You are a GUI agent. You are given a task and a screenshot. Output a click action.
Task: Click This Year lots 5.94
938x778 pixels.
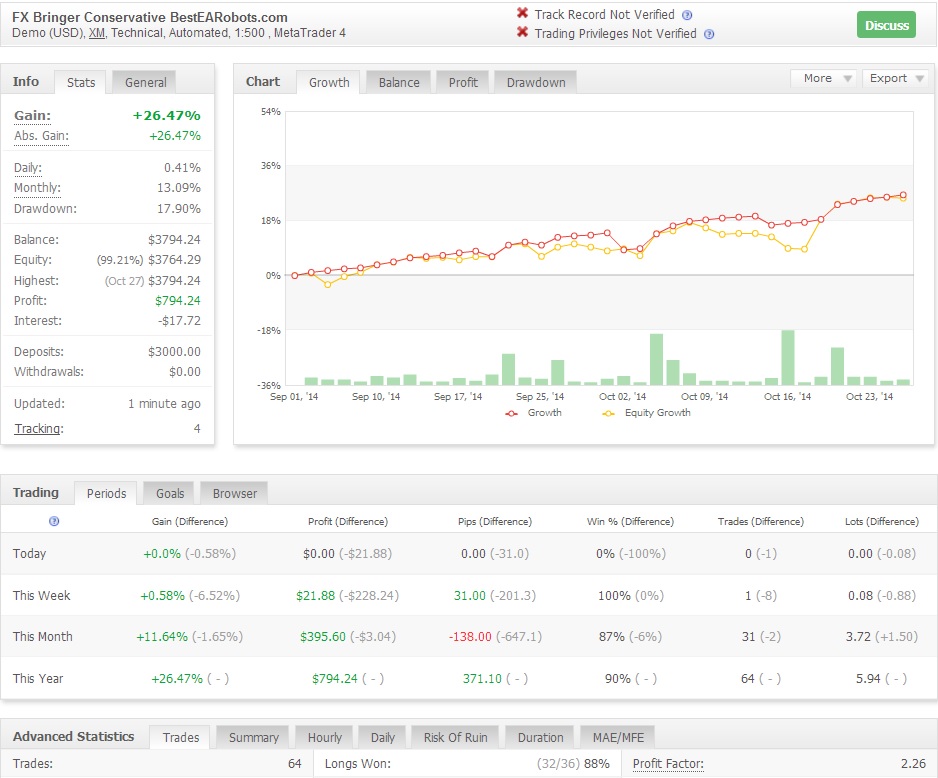tap(868, 679)
